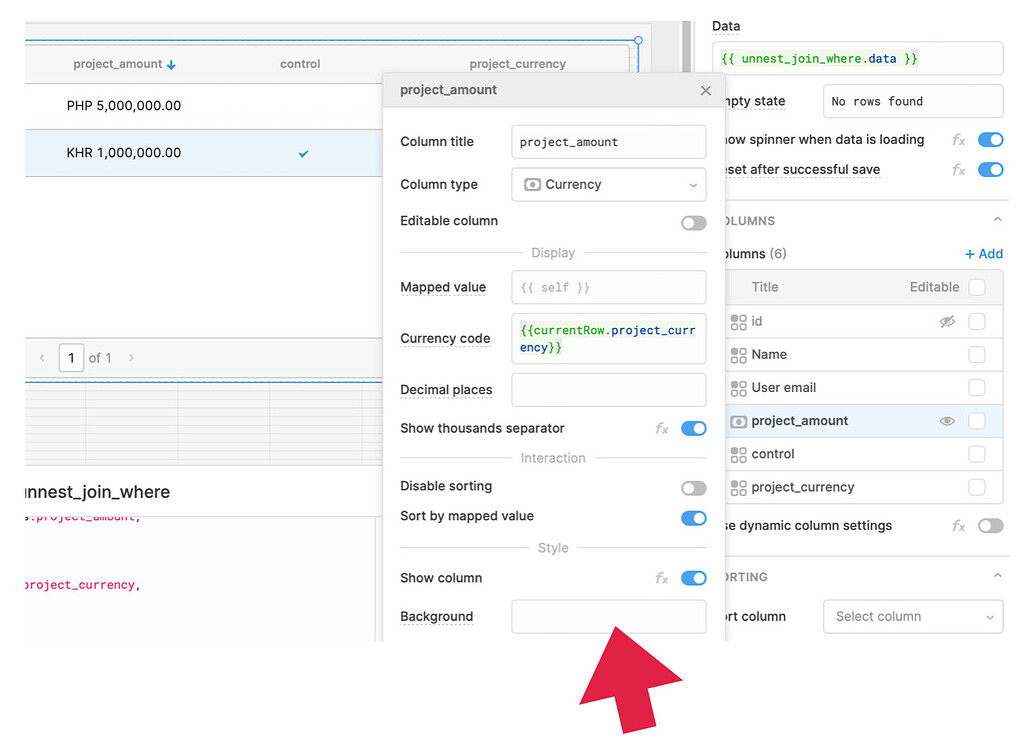Click the next page chevron in table pagination
This screenshot has width=1024, height=741.
click(x=129, y=357)
